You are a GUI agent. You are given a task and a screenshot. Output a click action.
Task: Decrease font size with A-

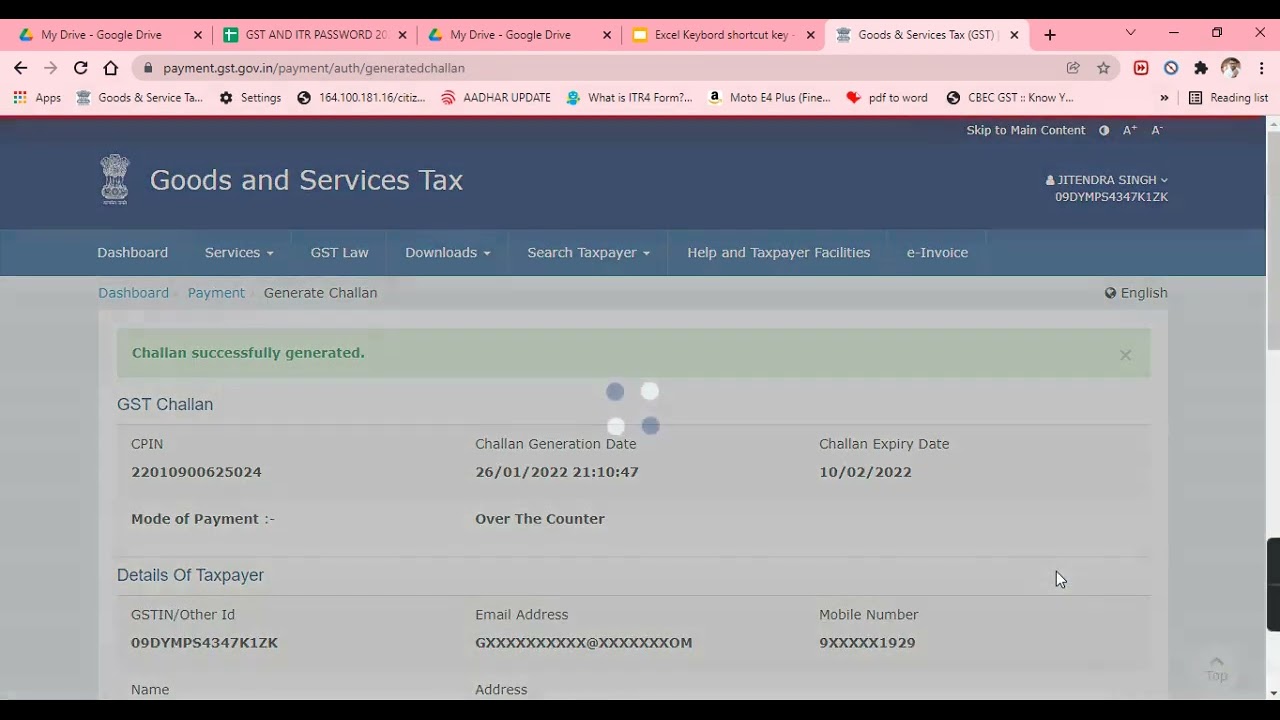coord(1156,130)
